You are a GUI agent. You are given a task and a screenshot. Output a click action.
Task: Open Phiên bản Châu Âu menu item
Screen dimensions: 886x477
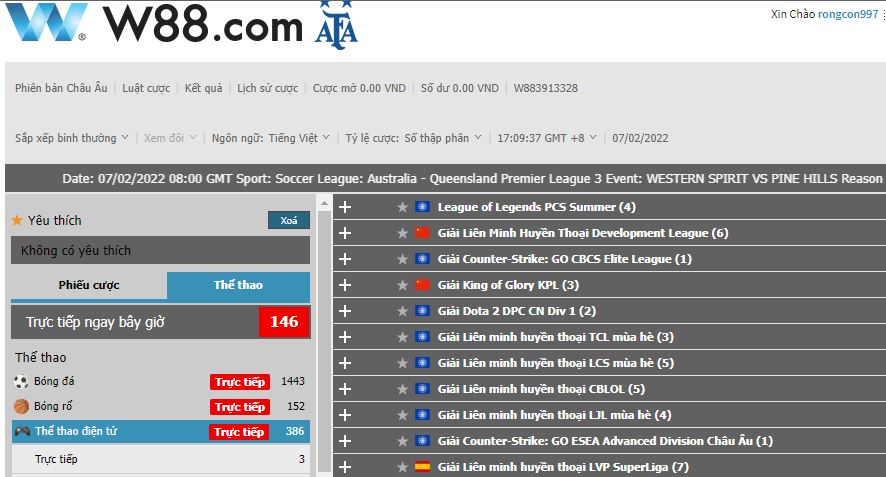pos(61,88)
